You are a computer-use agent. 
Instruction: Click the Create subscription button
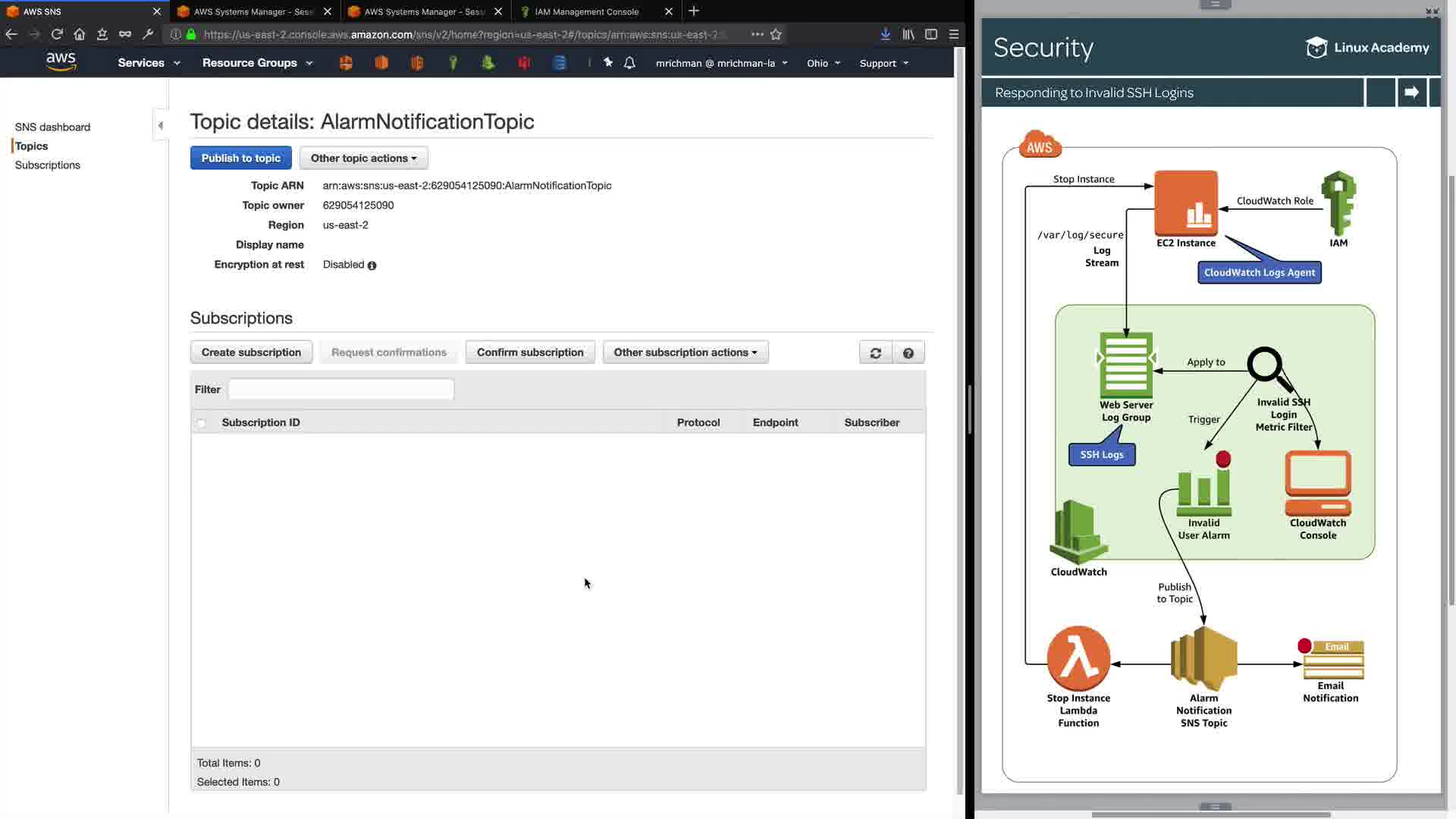point(251,353)
